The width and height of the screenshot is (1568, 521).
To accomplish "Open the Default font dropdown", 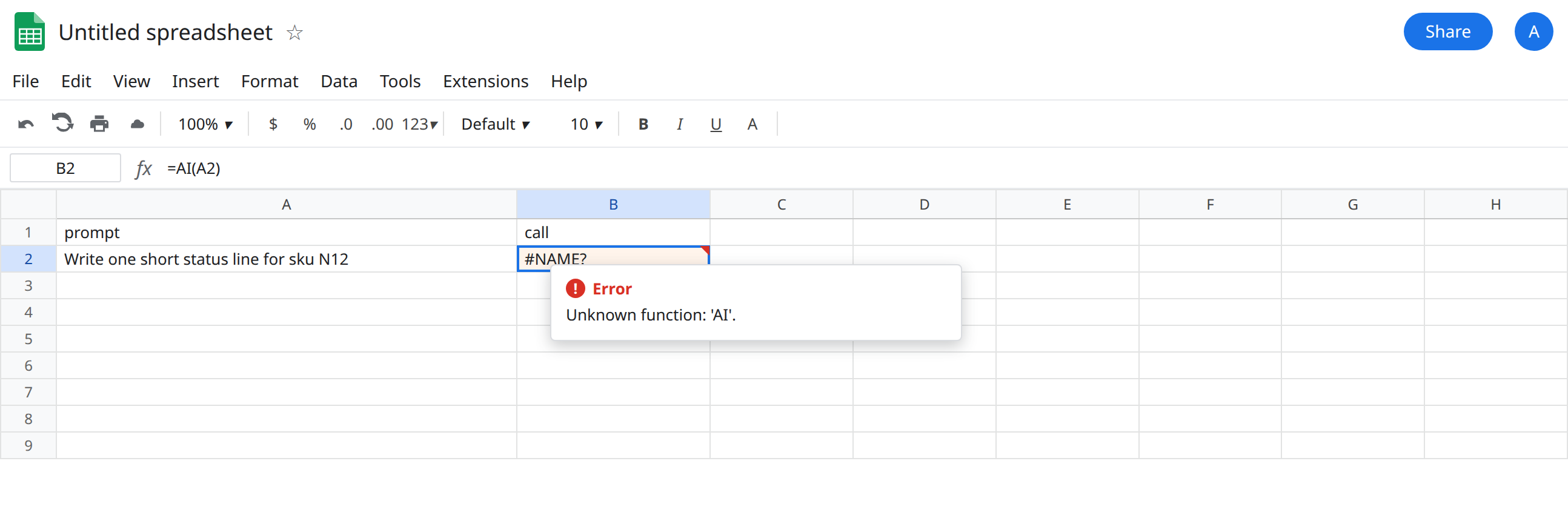I will click(496, 124).
